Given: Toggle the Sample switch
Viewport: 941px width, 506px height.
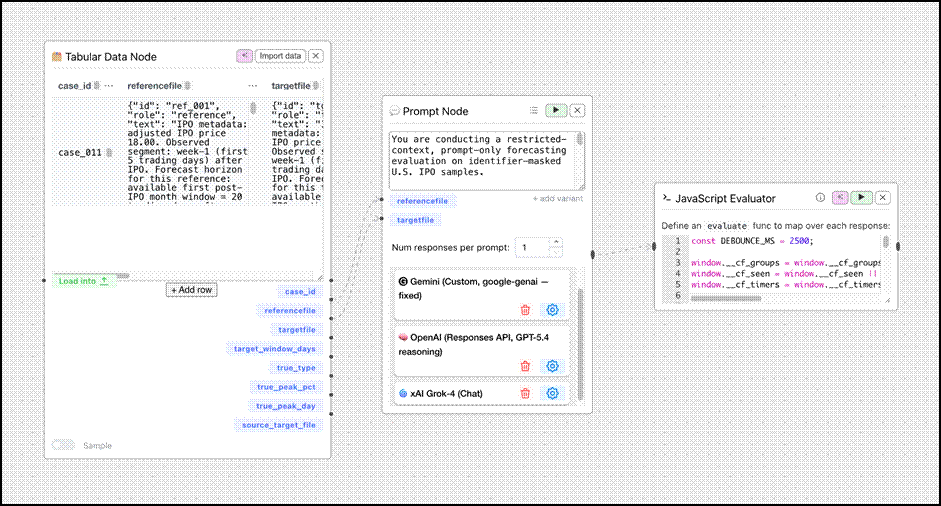Looking at the screenshot, I should (63, 445).
